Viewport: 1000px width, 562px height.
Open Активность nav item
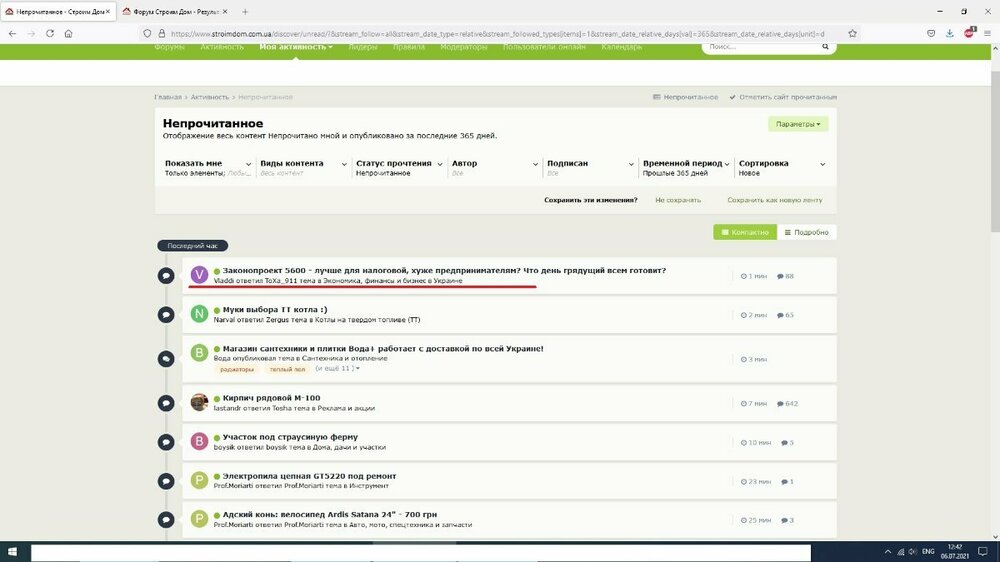point(222,47)
